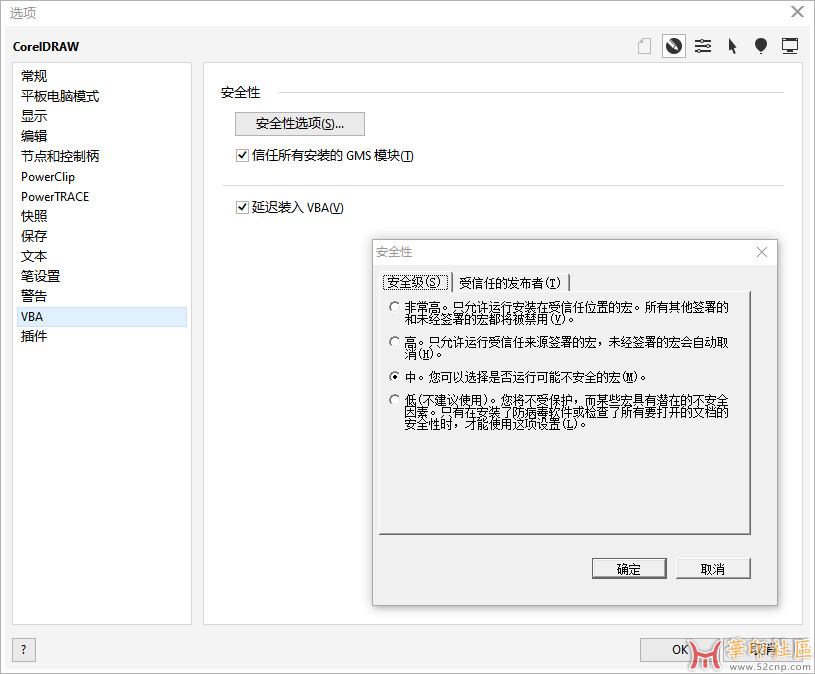
Task: Open the PowerTRACE settings
Action: pos(102,196)
